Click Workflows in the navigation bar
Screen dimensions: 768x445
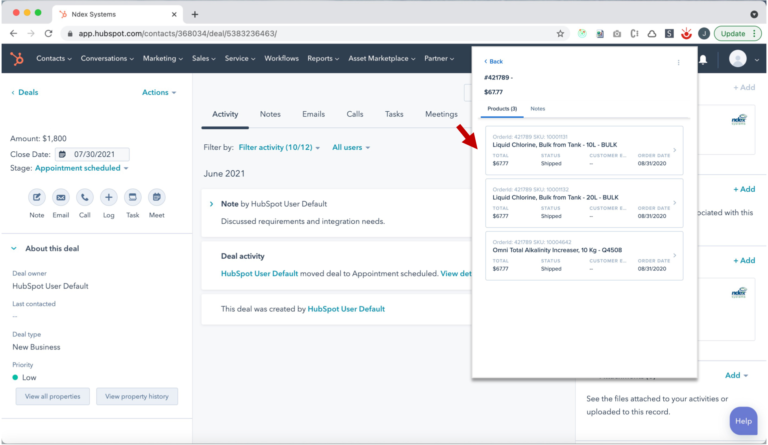tap(281, 59)
